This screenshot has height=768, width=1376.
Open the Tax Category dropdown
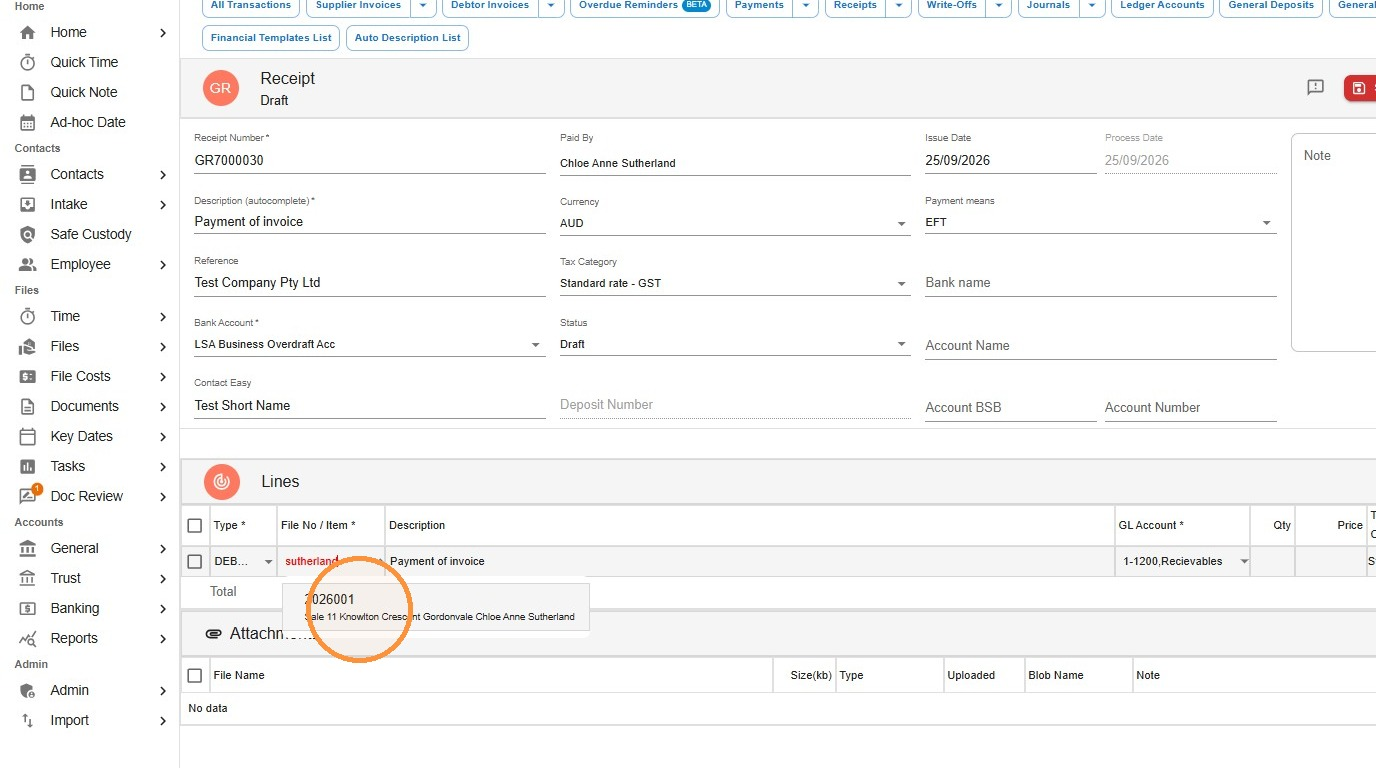734,283
